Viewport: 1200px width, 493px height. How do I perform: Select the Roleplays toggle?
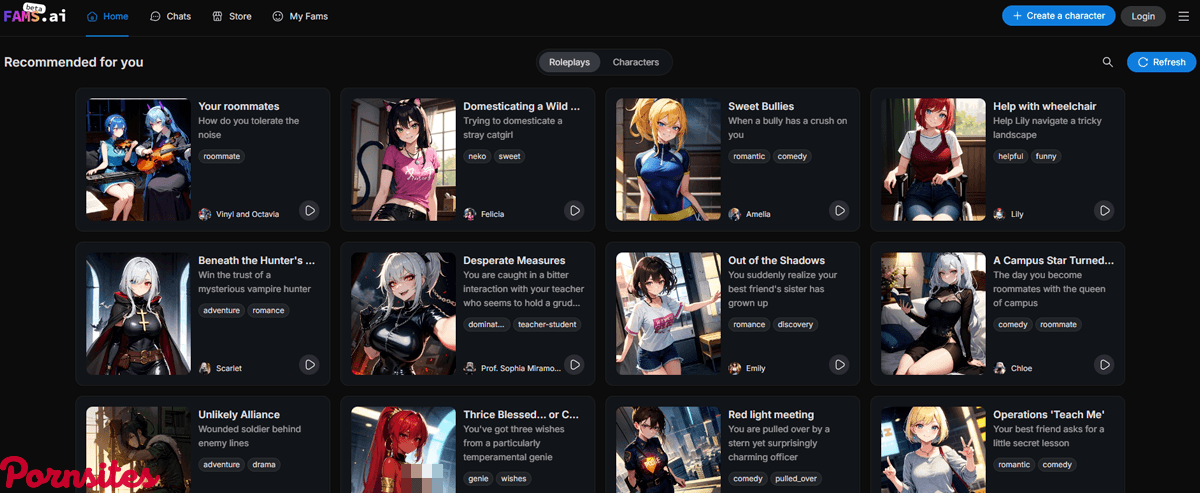coord(569,62)
